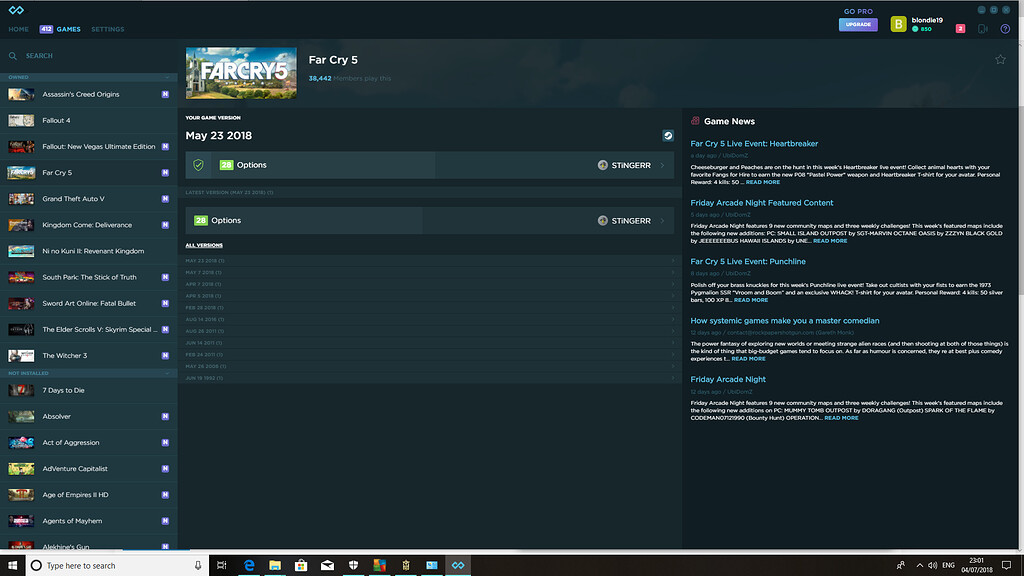
Task: Click the blondie19 avatar icon
Action: [x=897, y=23]
